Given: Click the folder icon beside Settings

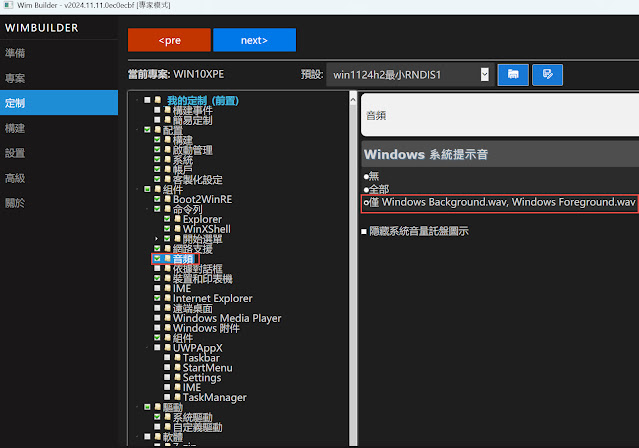Looking at the screenshot, I should point(177,377).
